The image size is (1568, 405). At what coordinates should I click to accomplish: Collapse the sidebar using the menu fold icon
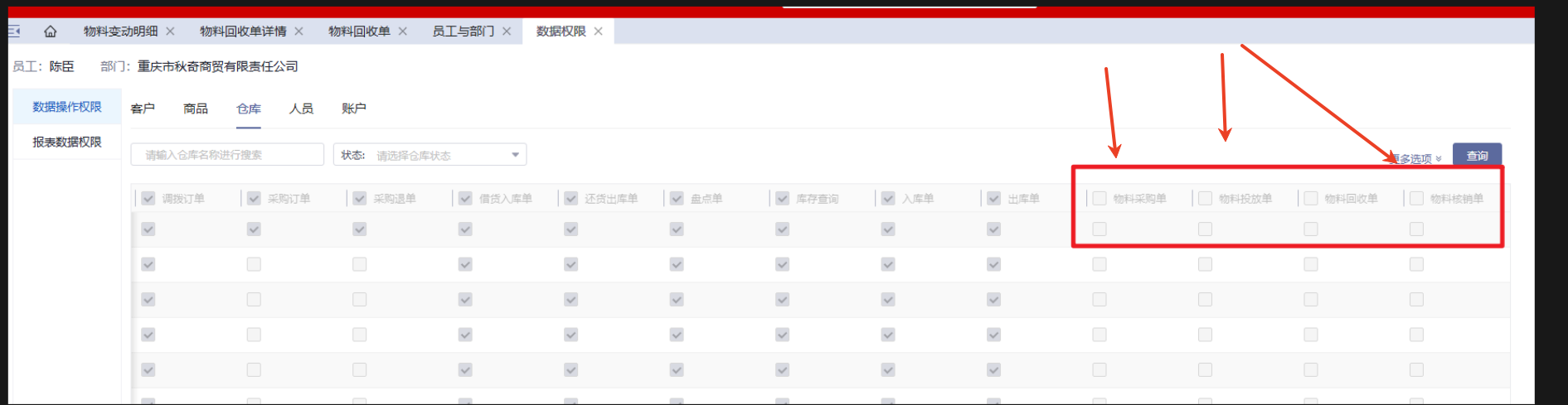pyautogui.click(x=14, y=31)
